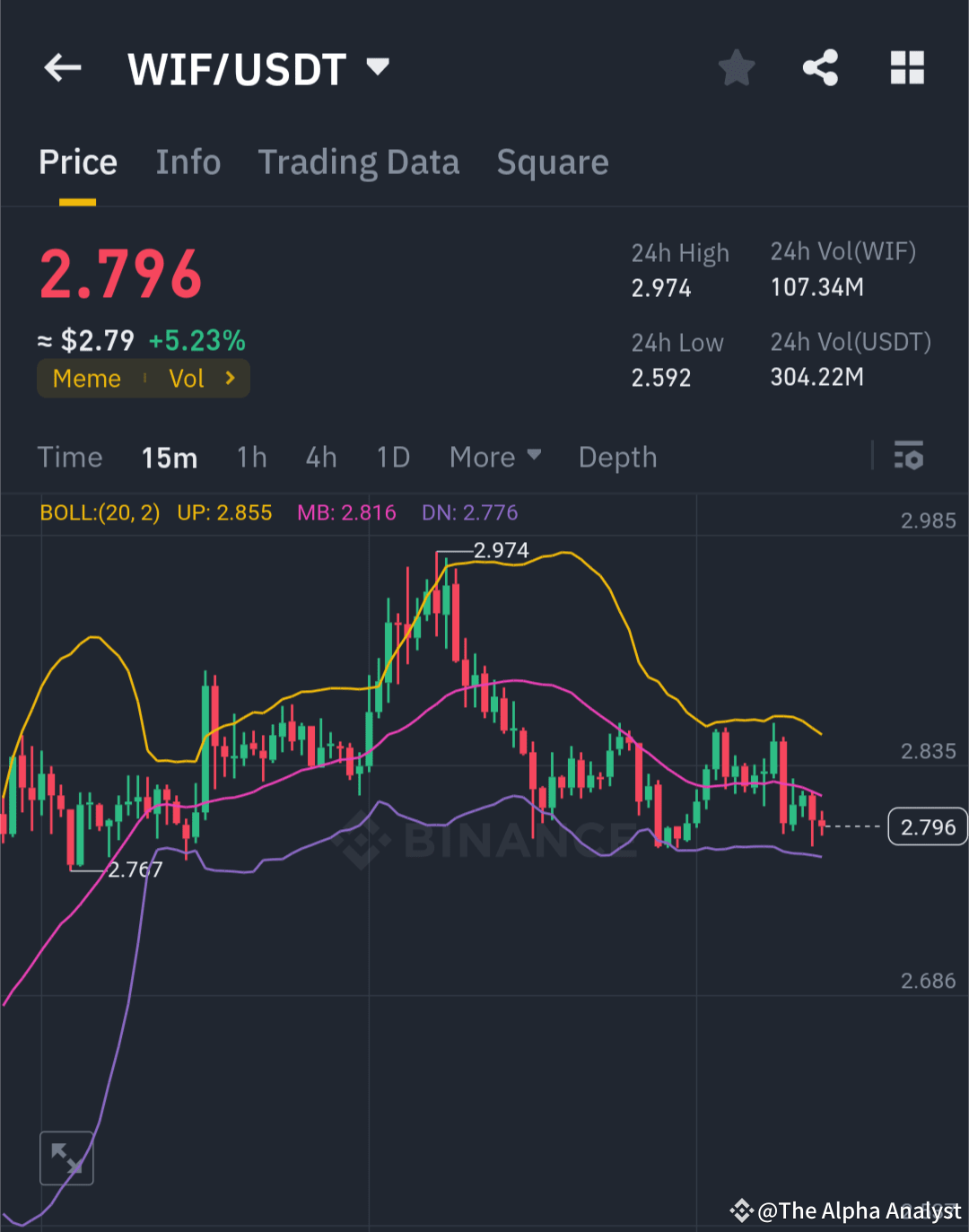
Task: Click the grid layout icon top right
Action: 906,68
